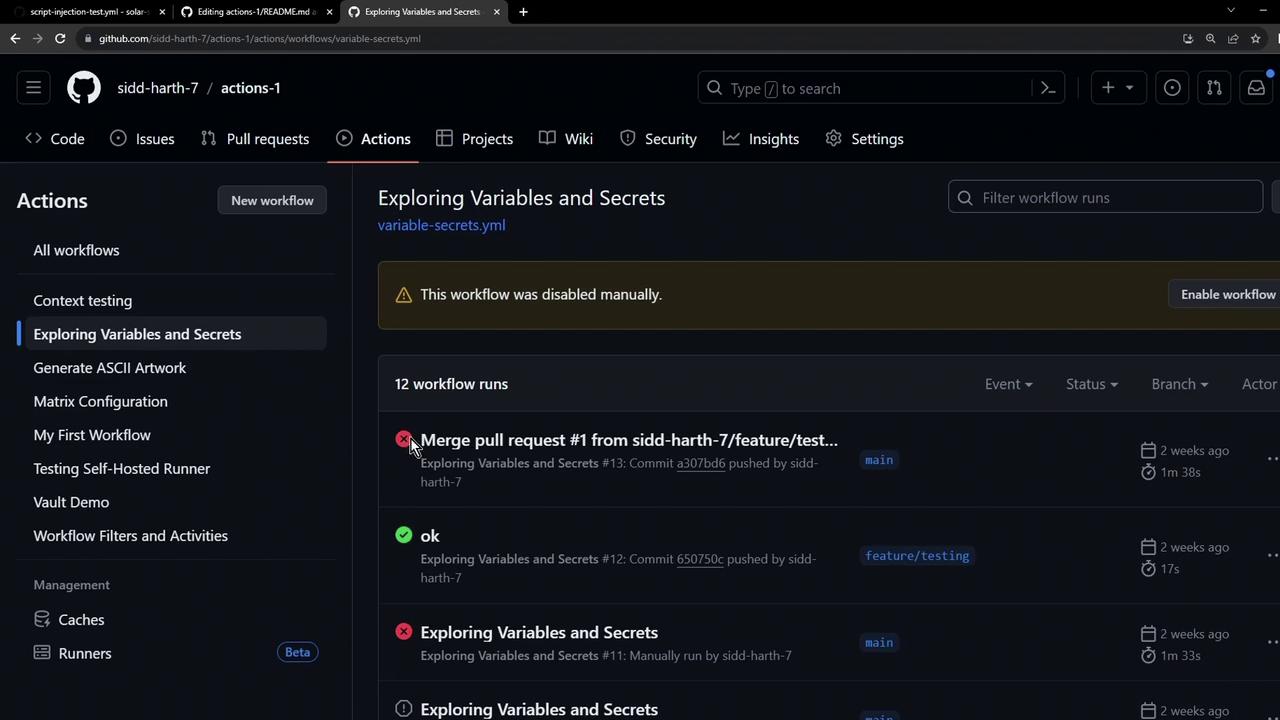Bookmark this page with the star icon
This screenshot has width=1280, height=720.
point(1255,38)
